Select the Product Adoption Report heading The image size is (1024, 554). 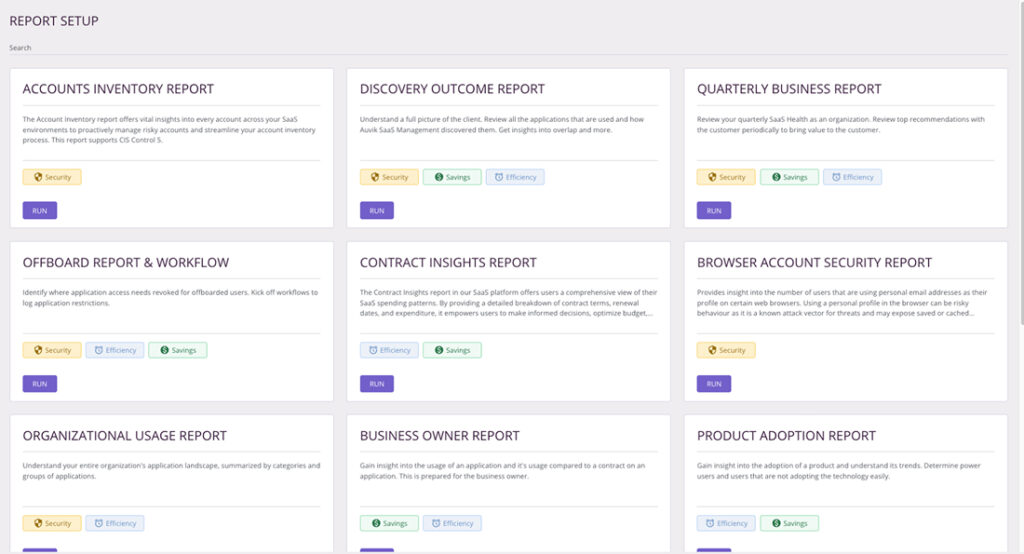[786, 436]
